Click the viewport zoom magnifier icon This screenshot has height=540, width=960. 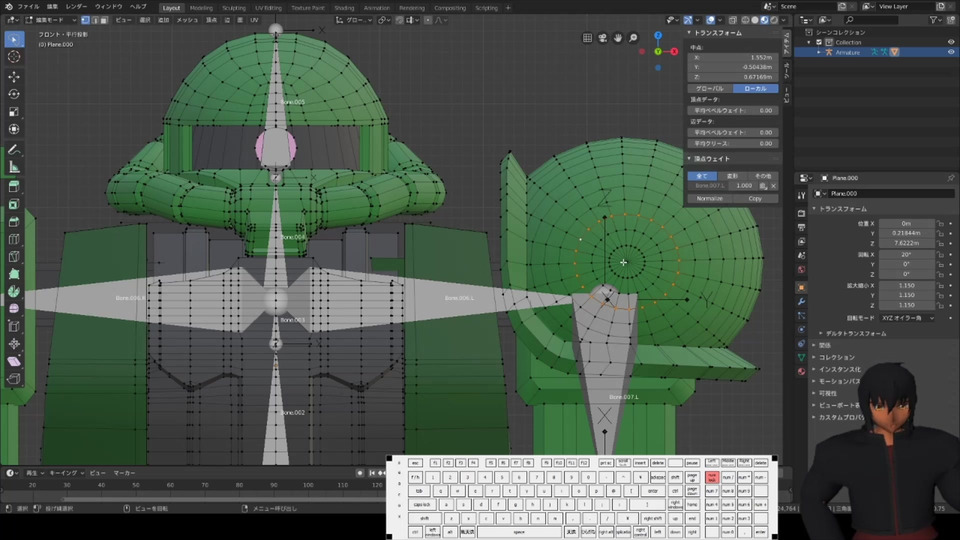[x=633, y=38]
